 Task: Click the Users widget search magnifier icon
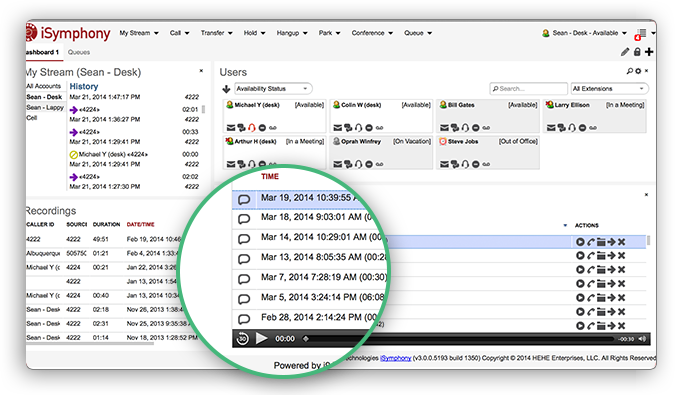pos(630,71)
